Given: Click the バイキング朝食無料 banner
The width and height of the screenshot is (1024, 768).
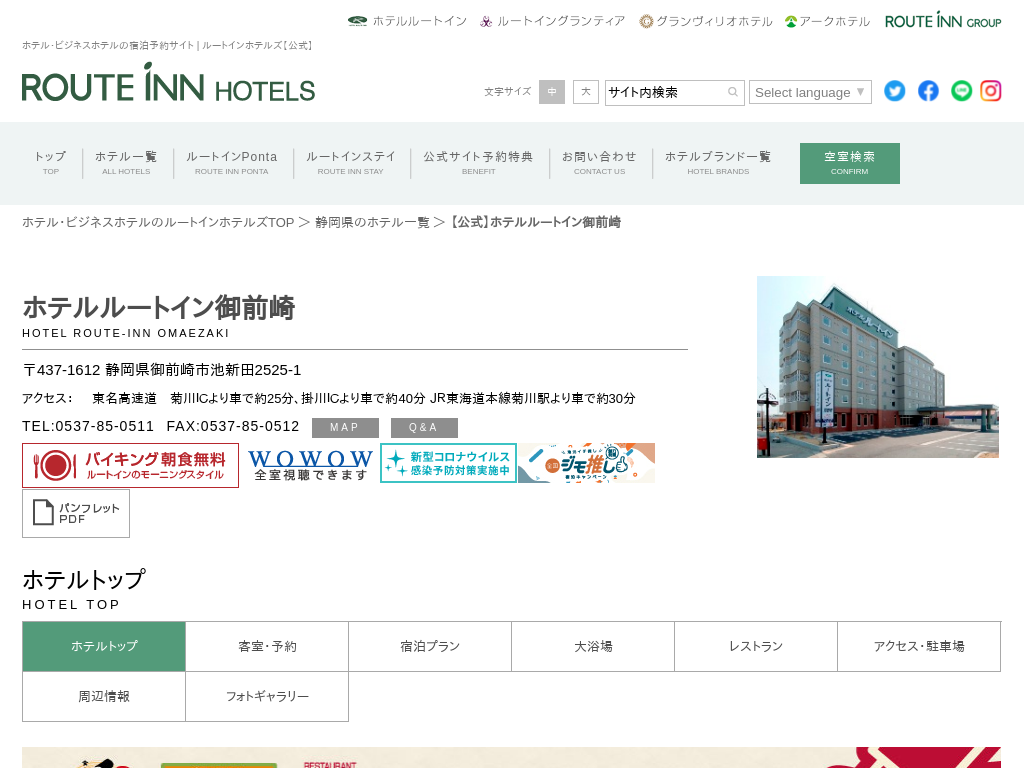Looking at the screenshot, I should (x=131, y=465).
